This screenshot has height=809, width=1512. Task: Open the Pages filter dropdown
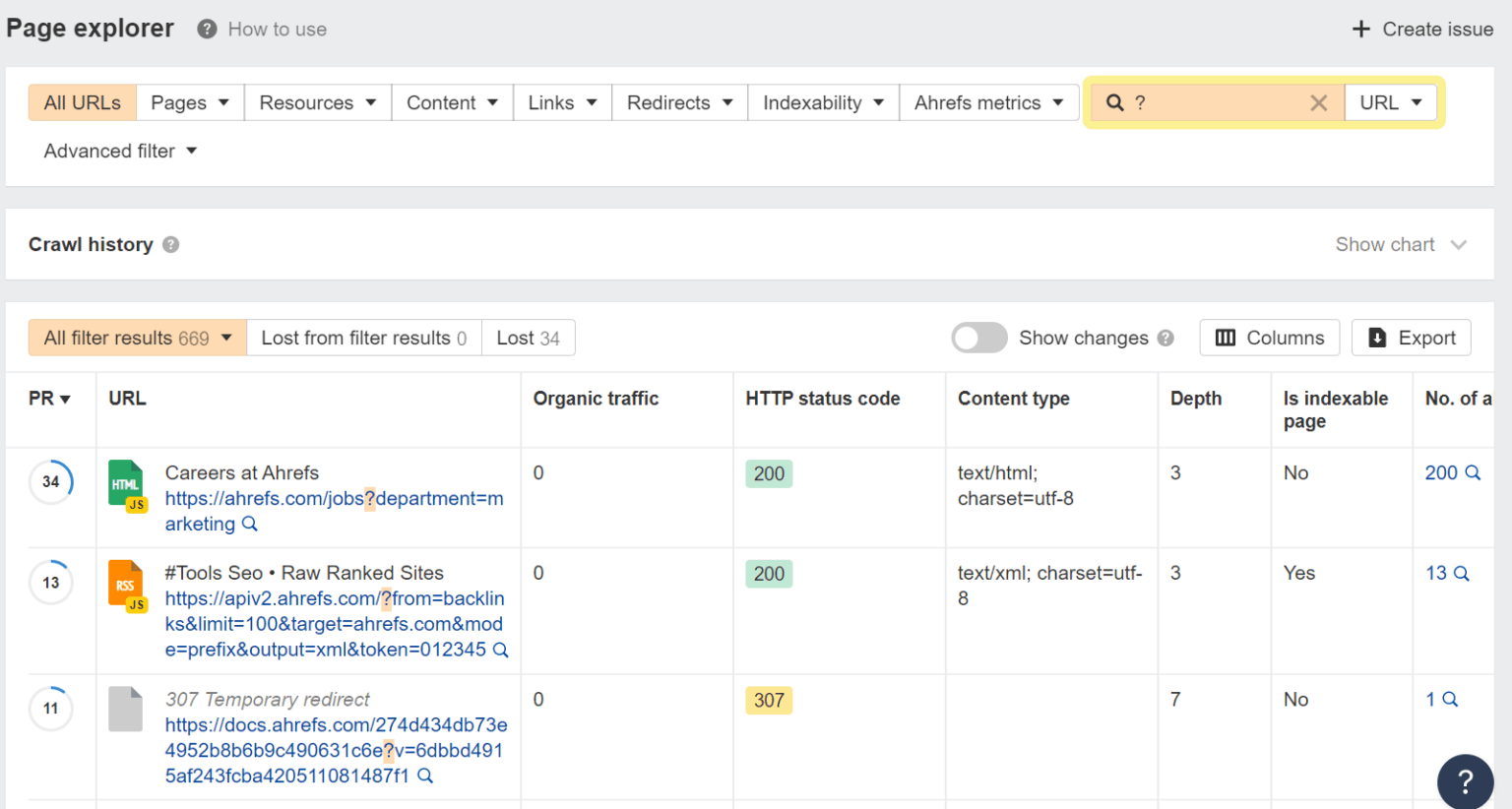(189, 101)
